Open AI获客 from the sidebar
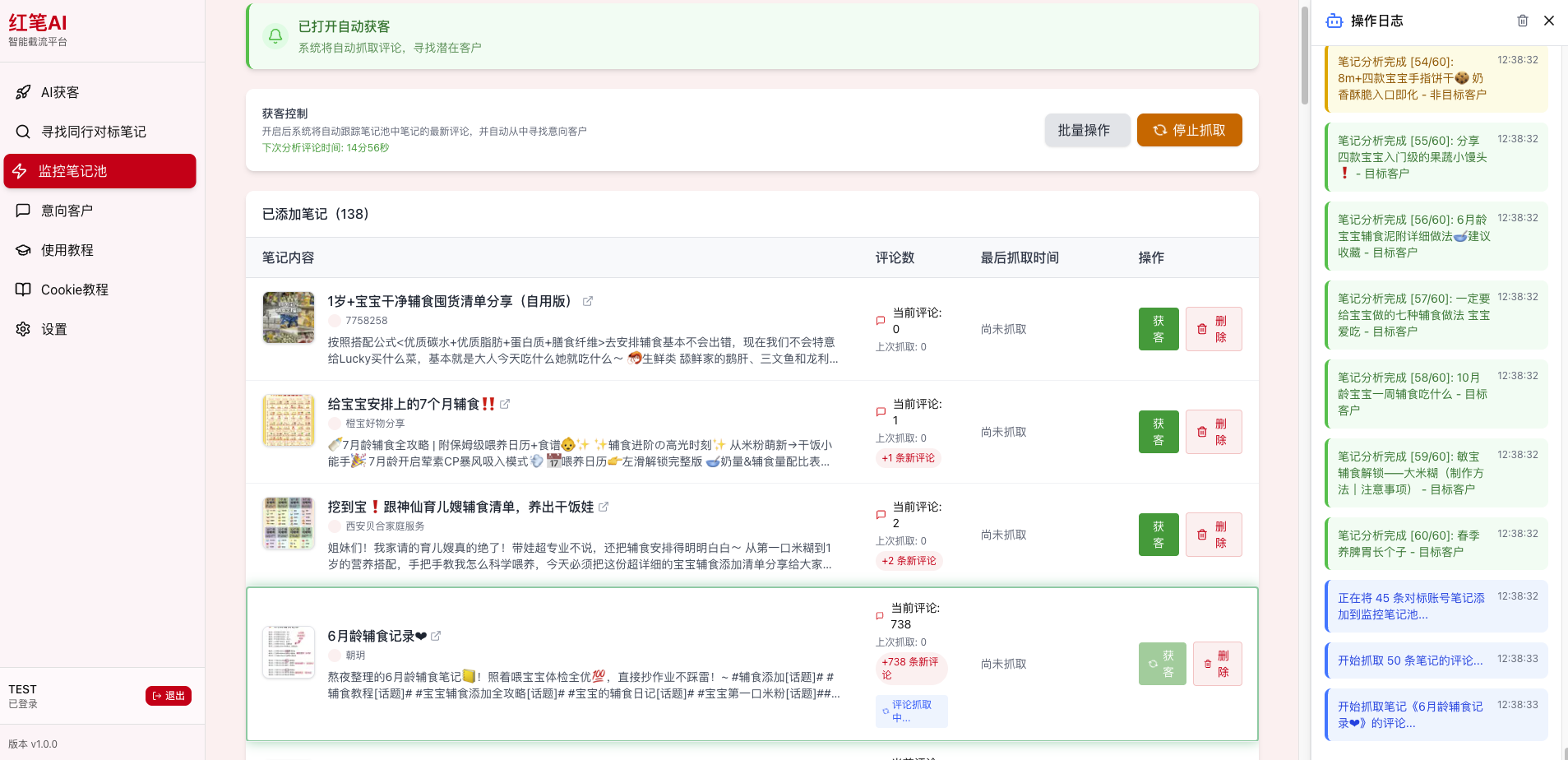This screenshot has width=1568, height=760. click(99, 92)
